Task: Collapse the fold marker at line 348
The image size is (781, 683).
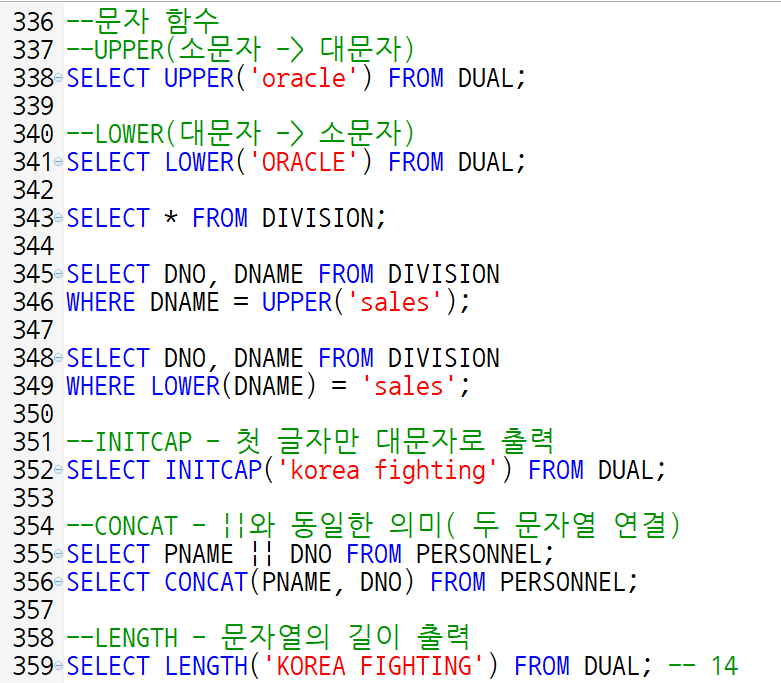Action: click(x=58, y=357)
